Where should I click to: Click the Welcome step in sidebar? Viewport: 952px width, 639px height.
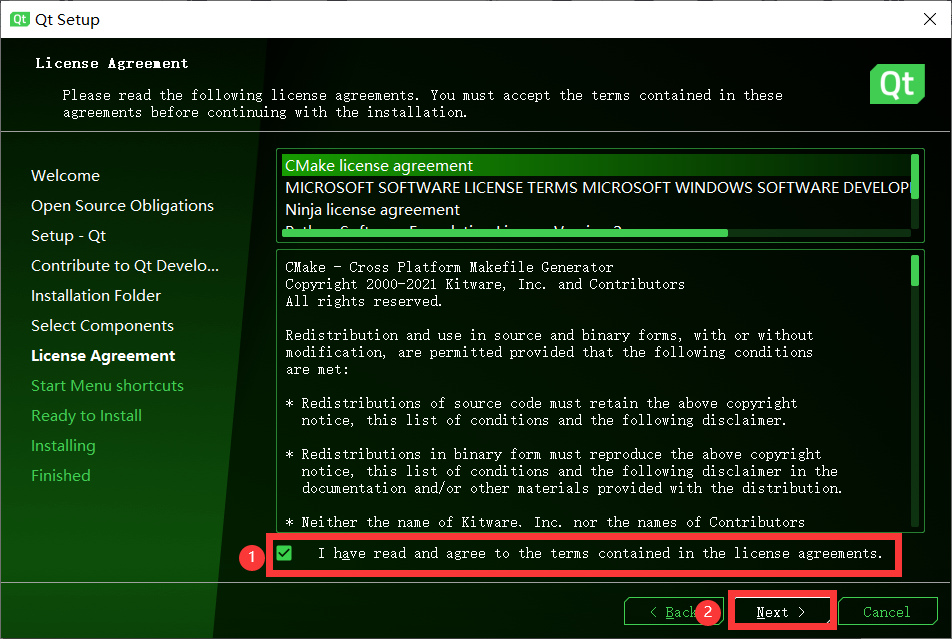point(66,176)
